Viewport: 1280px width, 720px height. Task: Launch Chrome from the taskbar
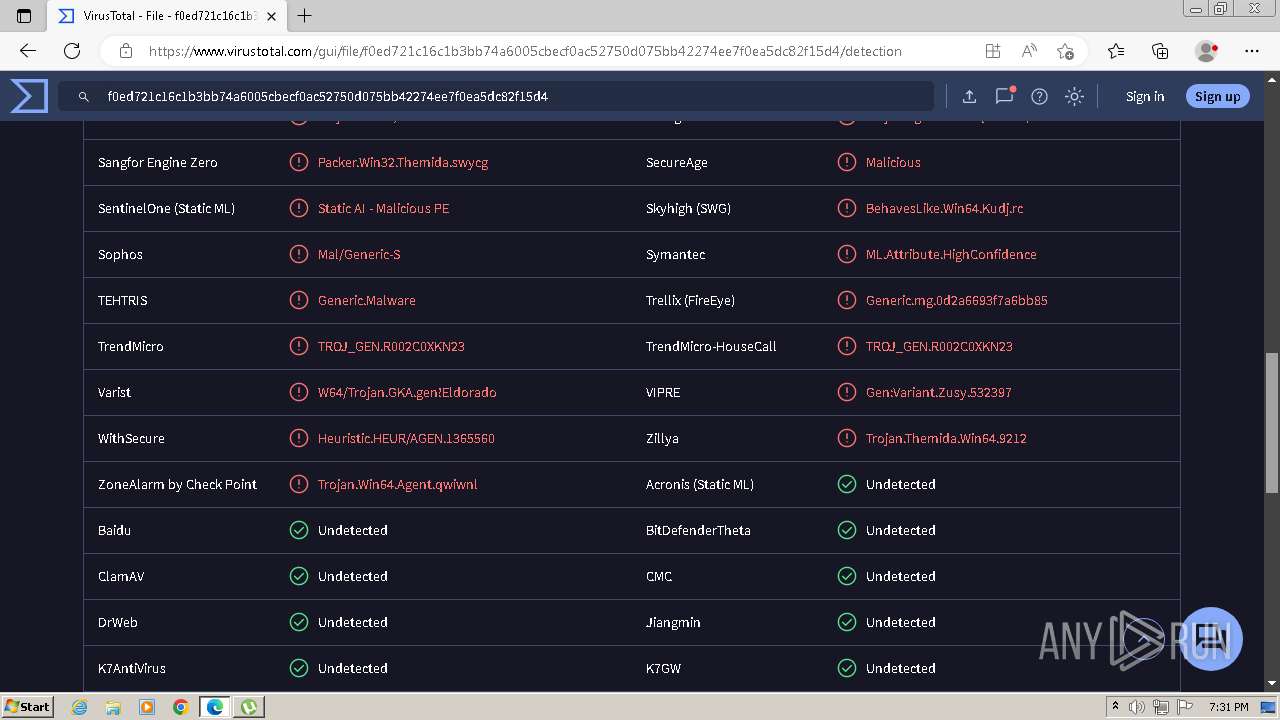coord(181,707)
